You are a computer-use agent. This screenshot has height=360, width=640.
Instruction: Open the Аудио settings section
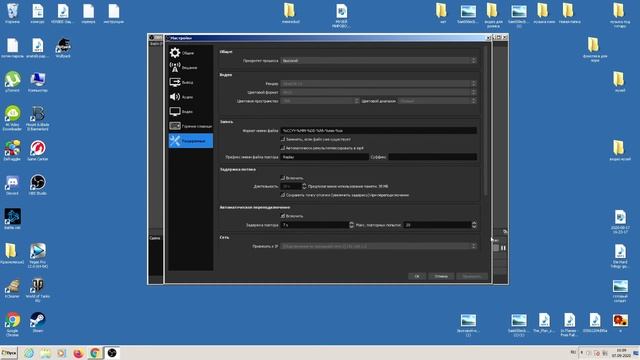coord(191,97)
